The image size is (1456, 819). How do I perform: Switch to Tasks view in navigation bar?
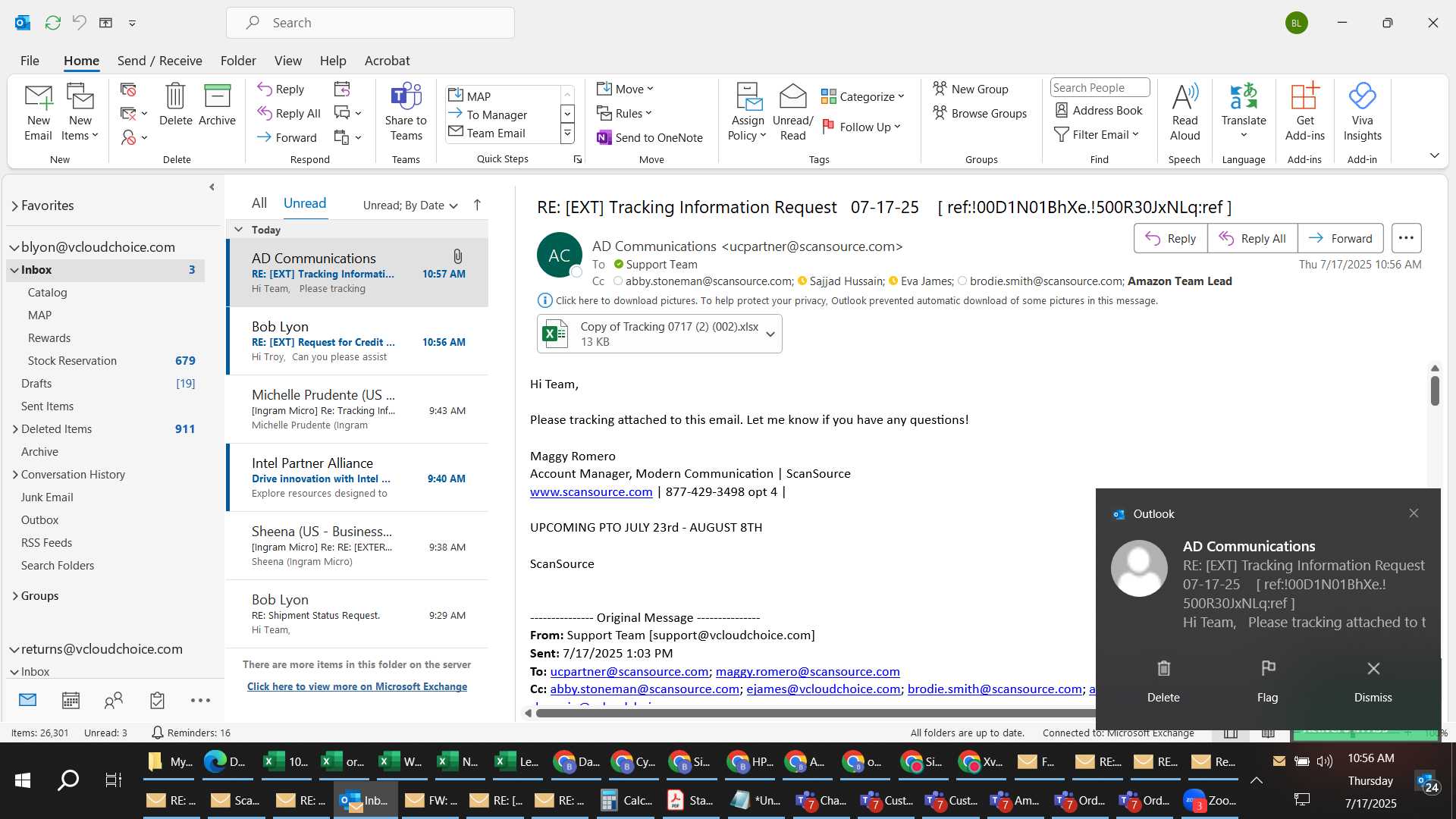pos(157,701)
